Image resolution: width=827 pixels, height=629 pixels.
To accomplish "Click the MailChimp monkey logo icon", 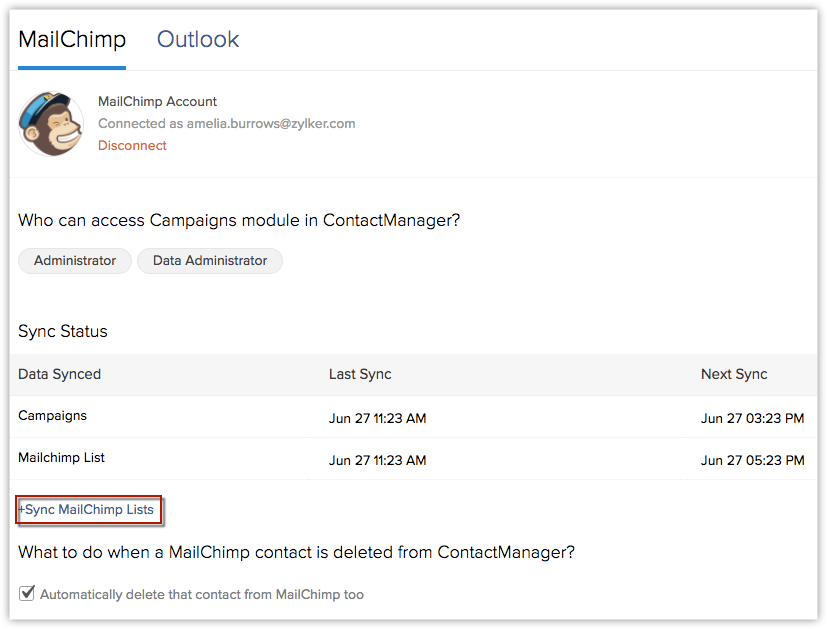I will (51, 124).
